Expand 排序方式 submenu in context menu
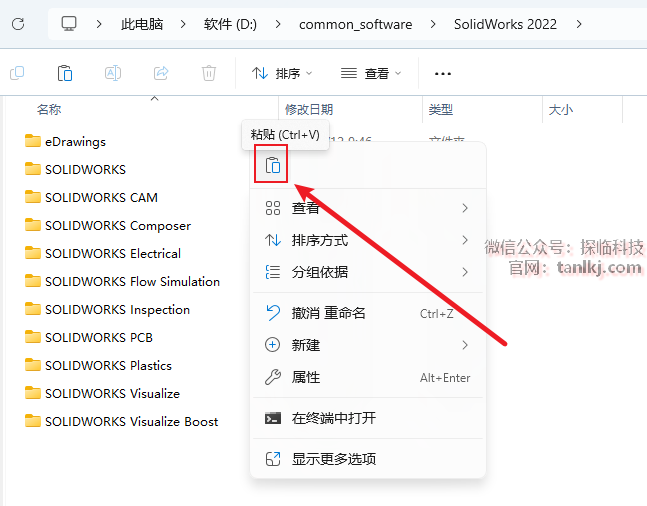Image resolution: width=647 pixels, height=506 pixels. click(x=368, y=240)
